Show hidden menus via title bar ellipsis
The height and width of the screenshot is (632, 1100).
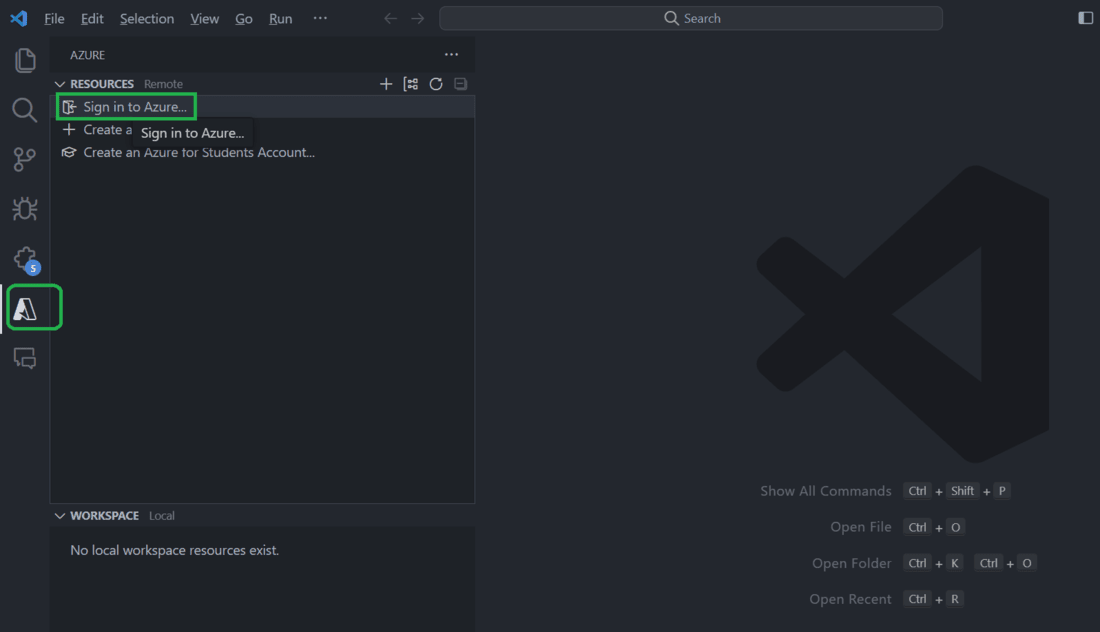[320, 18]
